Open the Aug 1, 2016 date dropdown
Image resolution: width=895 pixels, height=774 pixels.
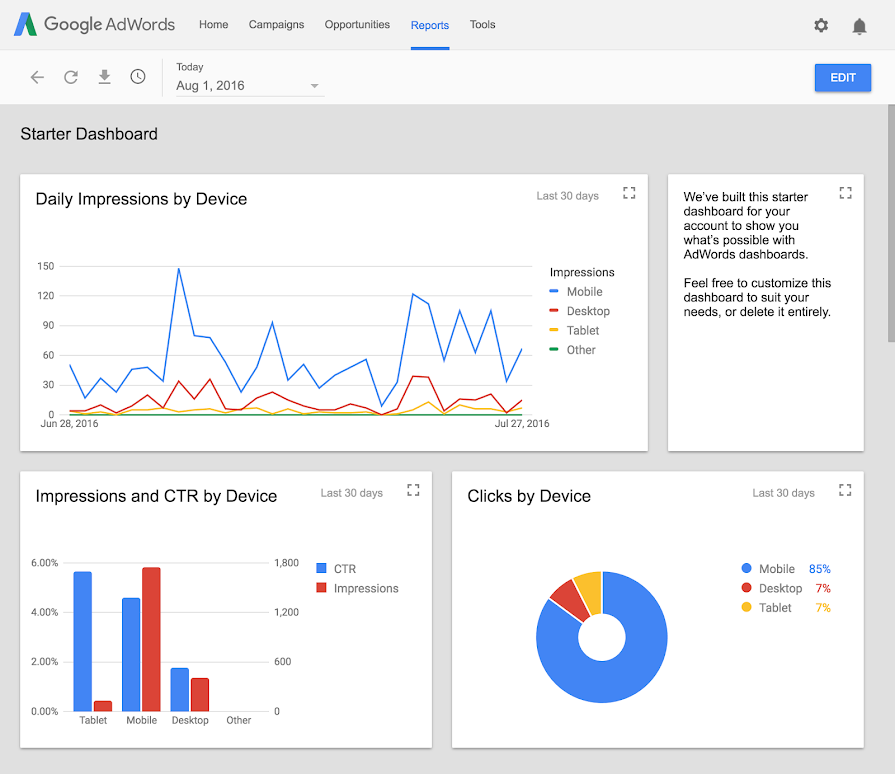pyautogui.click(x=250, y=86)
